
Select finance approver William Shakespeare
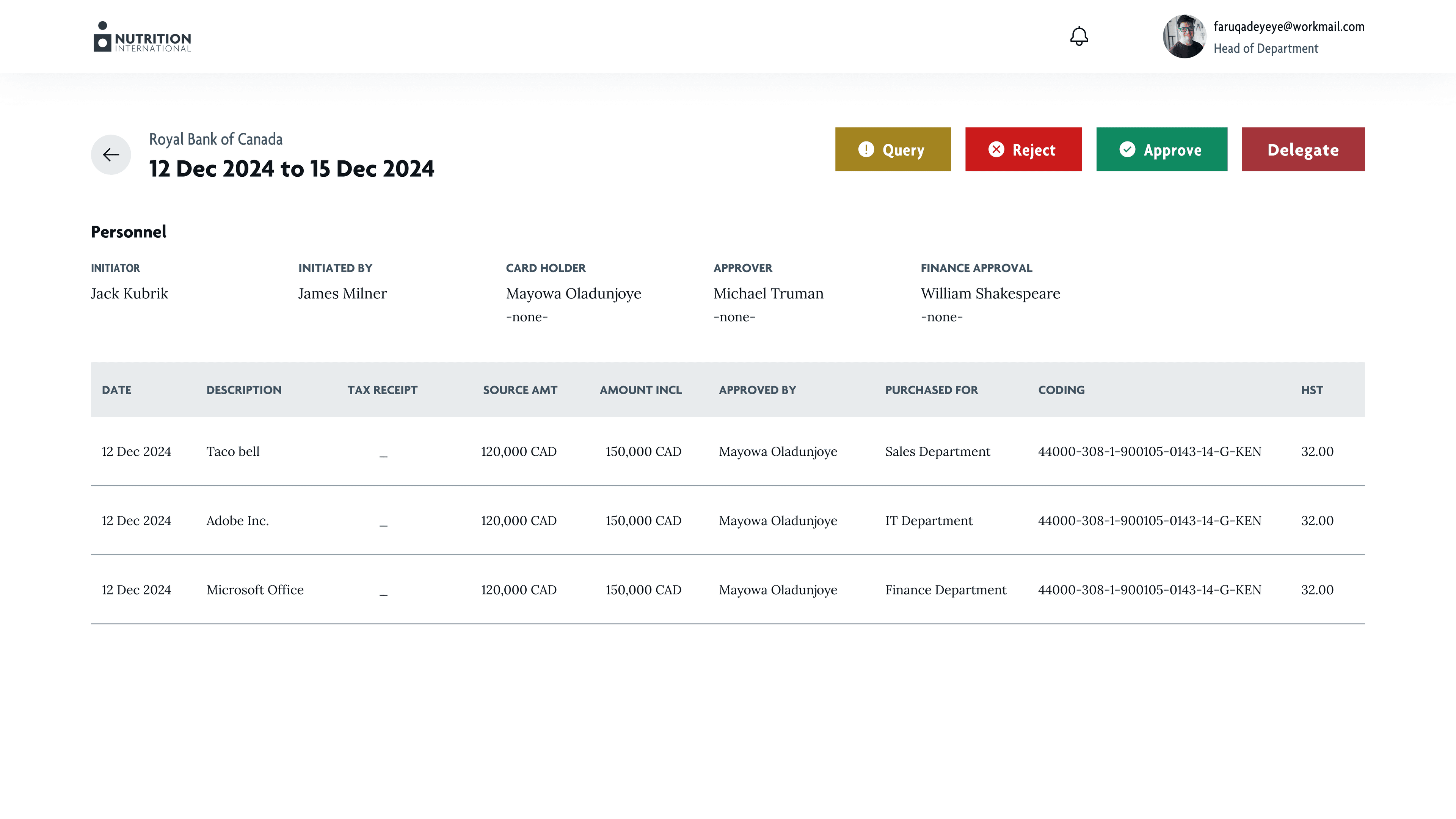coord(990,294)
